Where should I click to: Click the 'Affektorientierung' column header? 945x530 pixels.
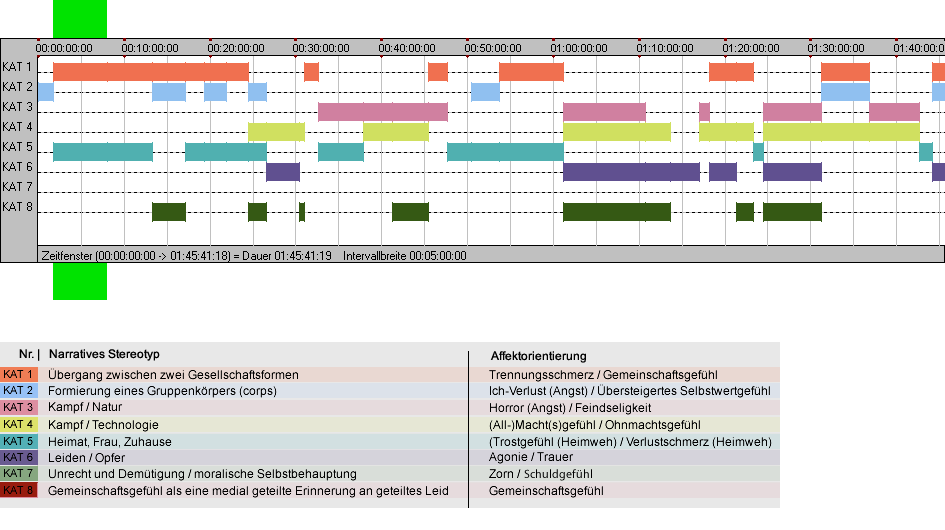(538, 356)
